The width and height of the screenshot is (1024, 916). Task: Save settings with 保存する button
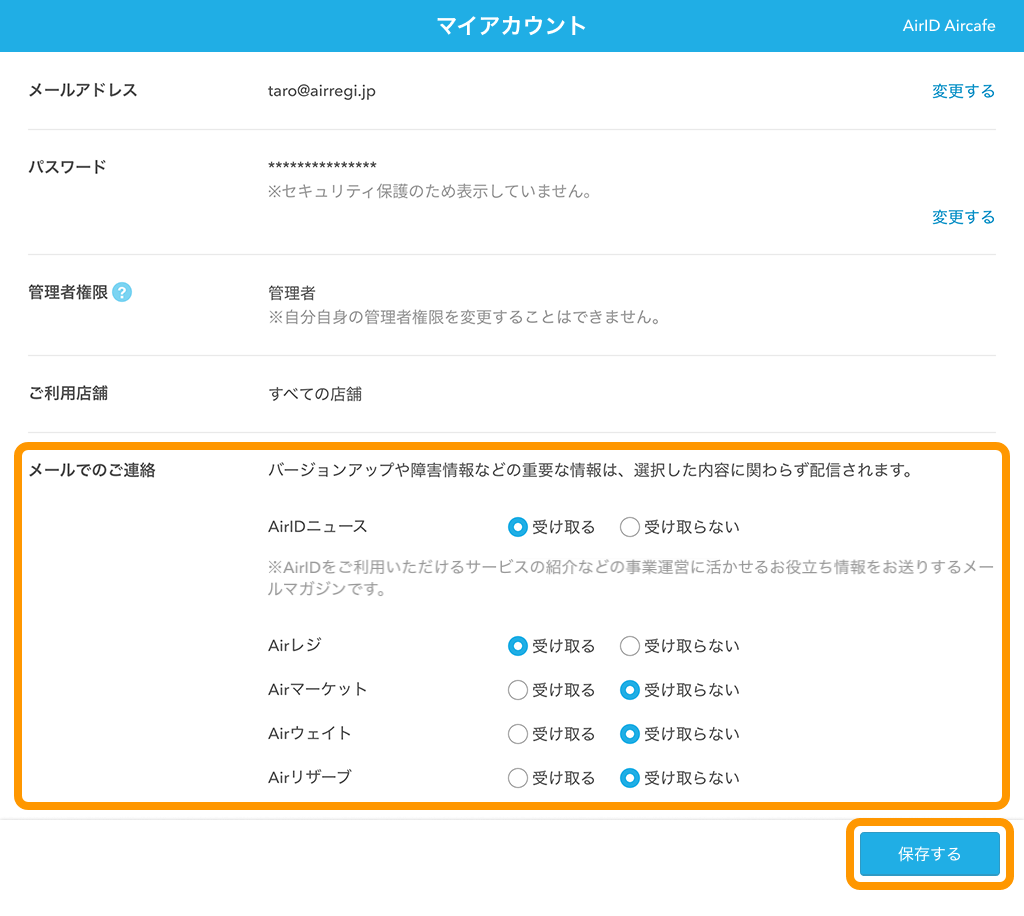929,853
